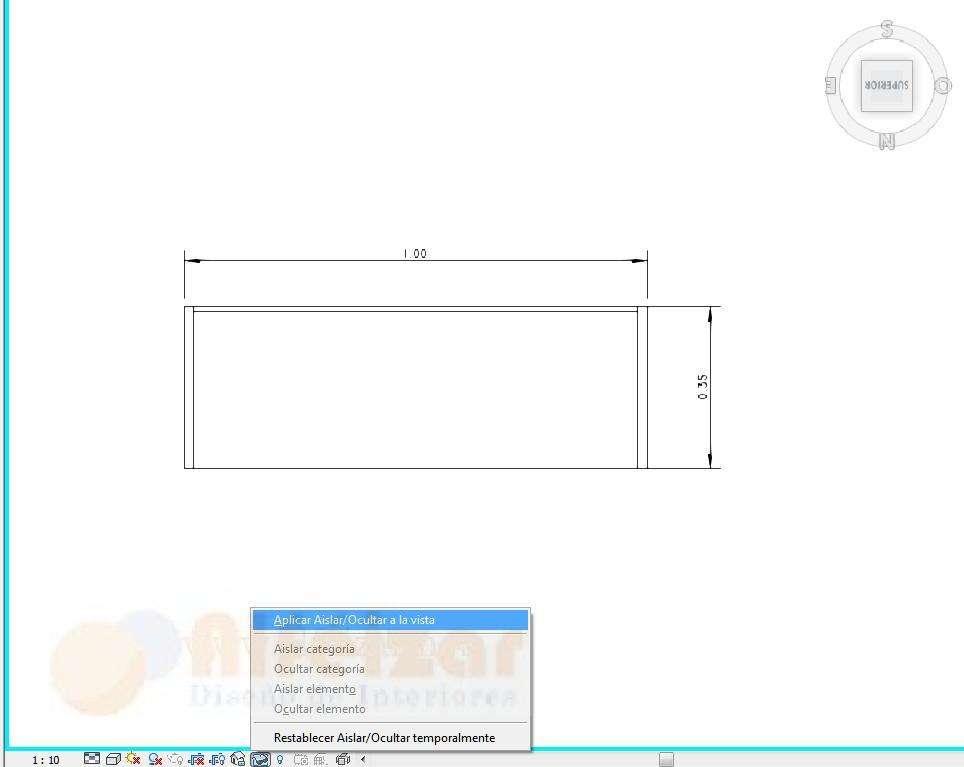
Task: Click the small arrow after the view control icons
Action: pyautogui.click(x=363, y=759)
